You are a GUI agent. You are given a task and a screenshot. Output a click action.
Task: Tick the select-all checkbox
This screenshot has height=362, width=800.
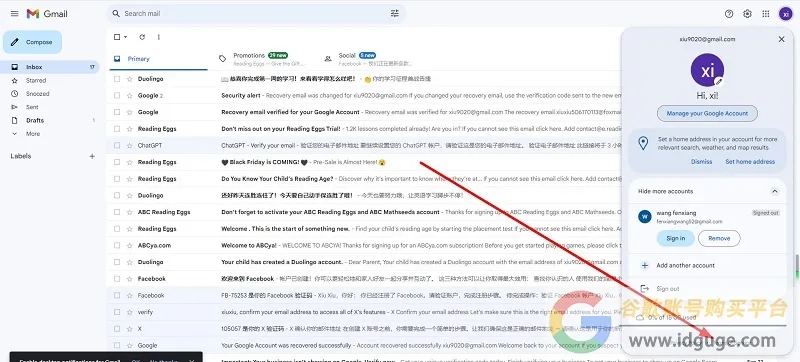coord(117,37)
